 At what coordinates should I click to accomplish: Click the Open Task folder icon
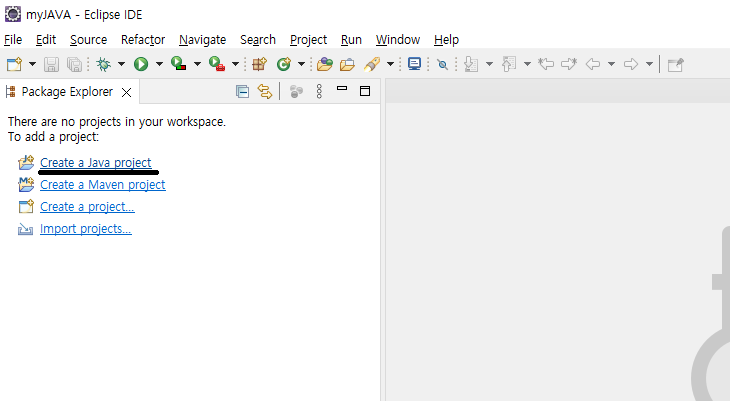tap(347, 64)
